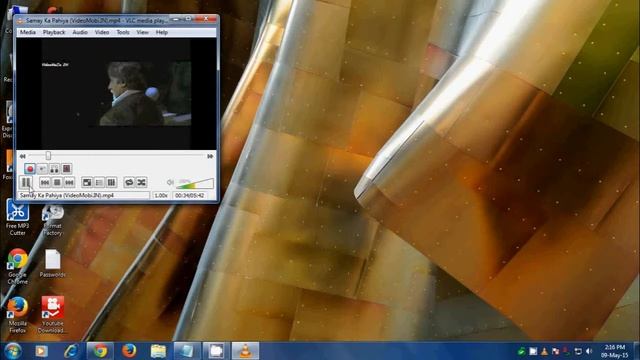This screenshot has width=640, height=360.
Task: Open the Tools menu
Action: [123, 32]
